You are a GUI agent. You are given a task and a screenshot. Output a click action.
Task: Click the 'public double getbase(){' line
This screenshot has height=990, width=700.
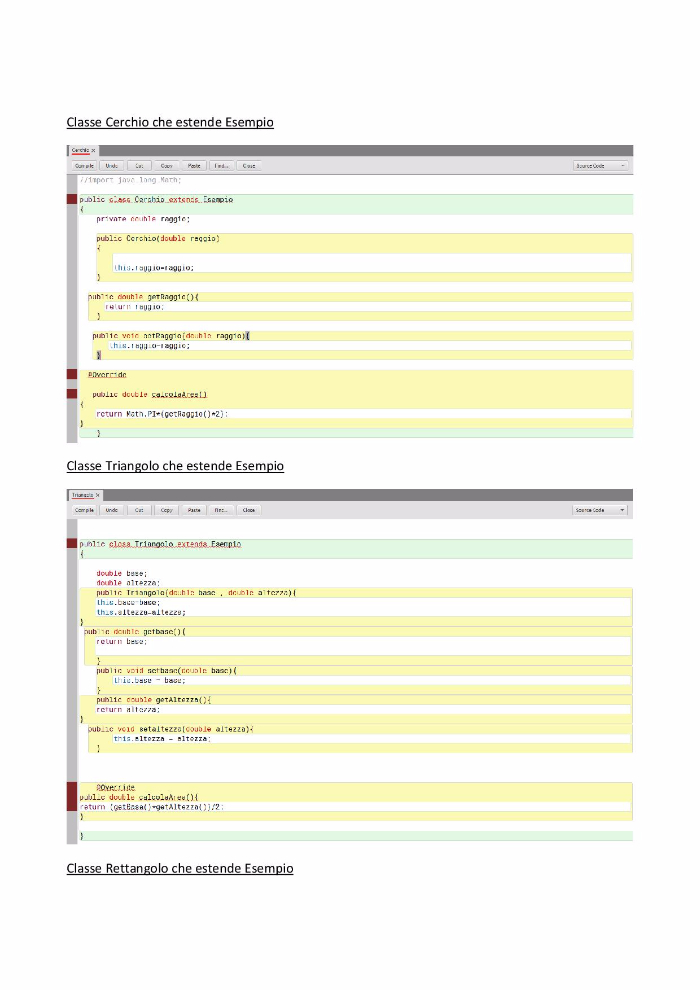(135, 632)
